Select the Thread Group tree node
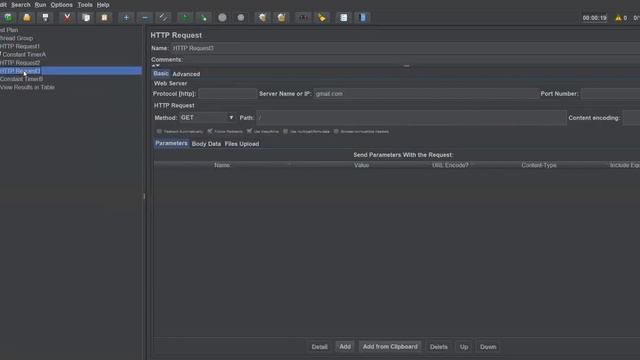The width and height of the screenshot is (640, 360). point(16,38)
